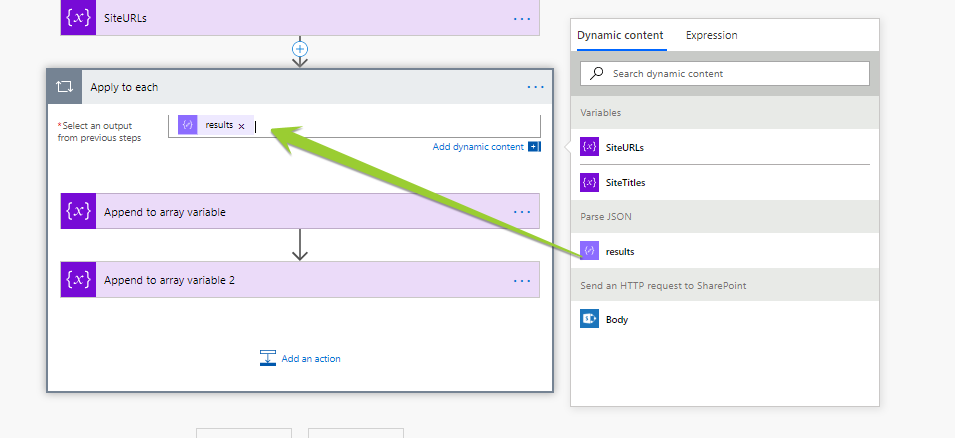Switch to the Dynamic content tab
The height and width of the screenshot is (438, 955).
[620, 35]
